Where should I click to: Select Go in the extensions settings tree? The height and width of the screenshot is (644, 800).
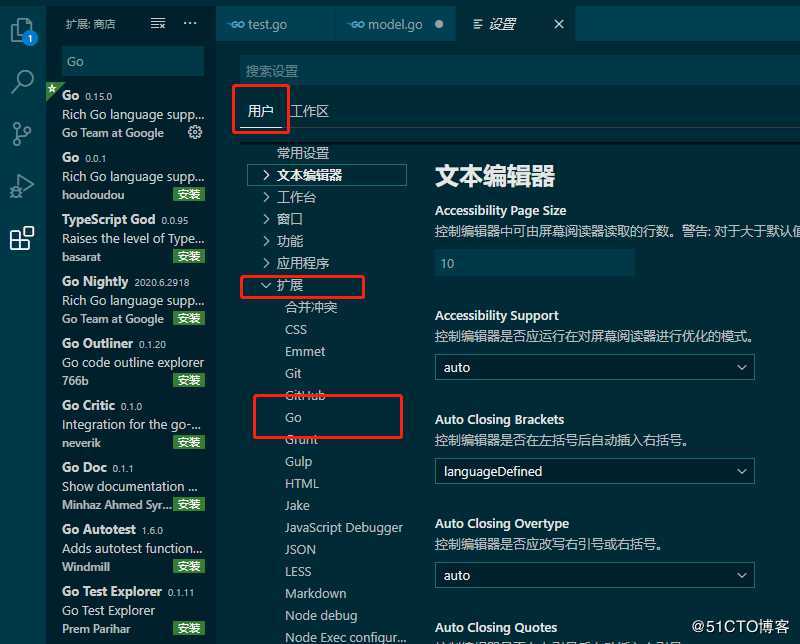(293, 417)
